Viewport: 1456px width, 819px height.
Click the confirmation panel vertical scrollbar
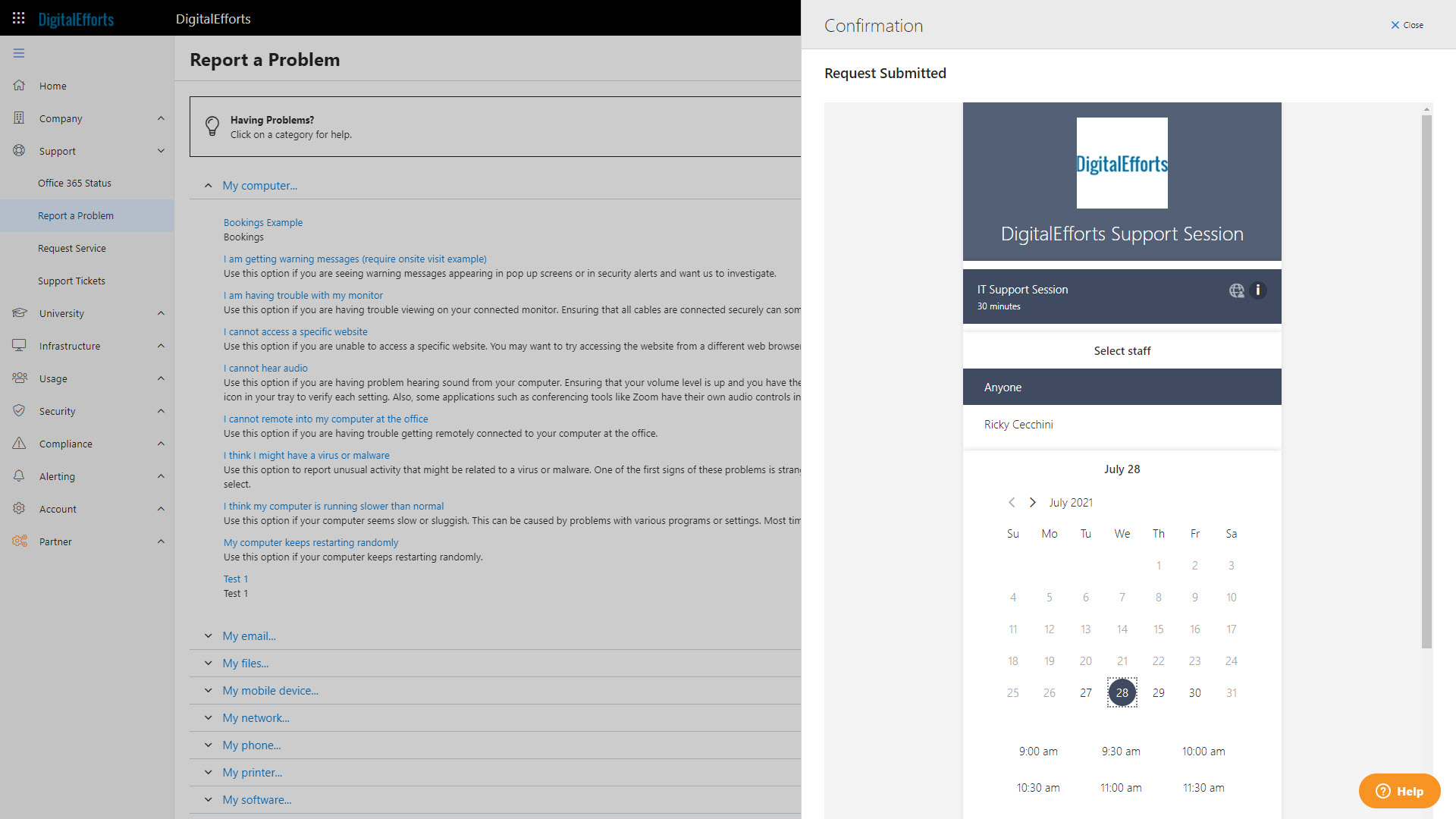pyautogui.click(x=1426, y=381)
